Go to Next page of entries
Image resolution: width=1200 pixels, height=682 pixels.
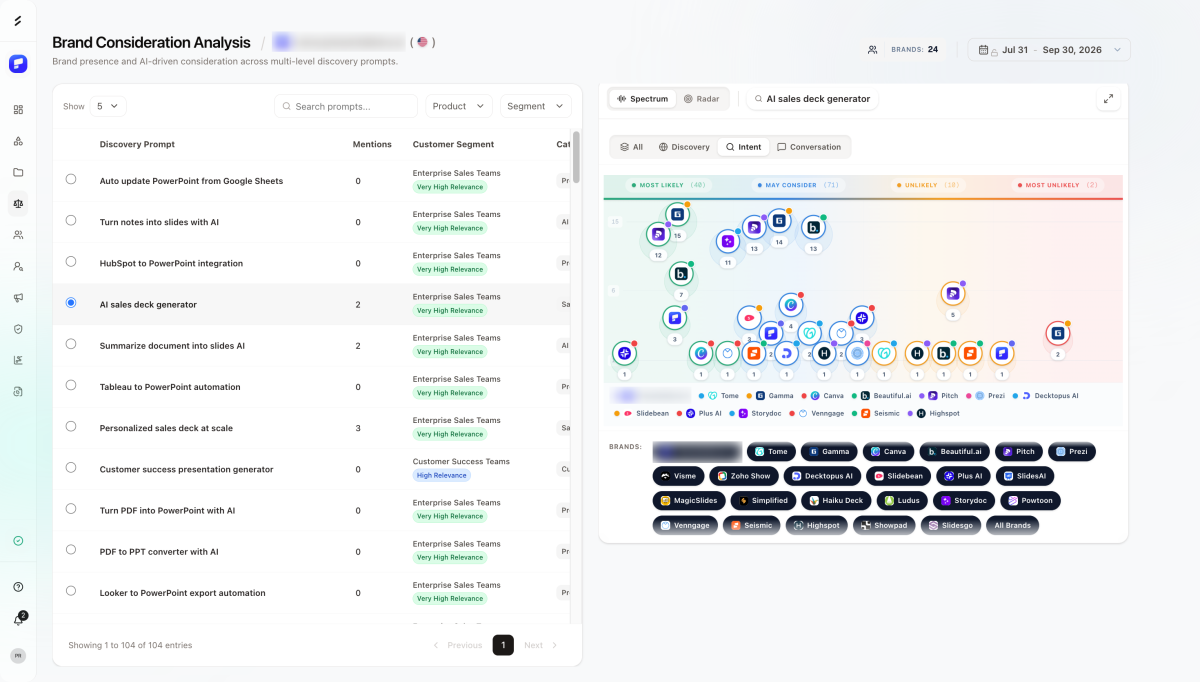[x=541, y=645]
